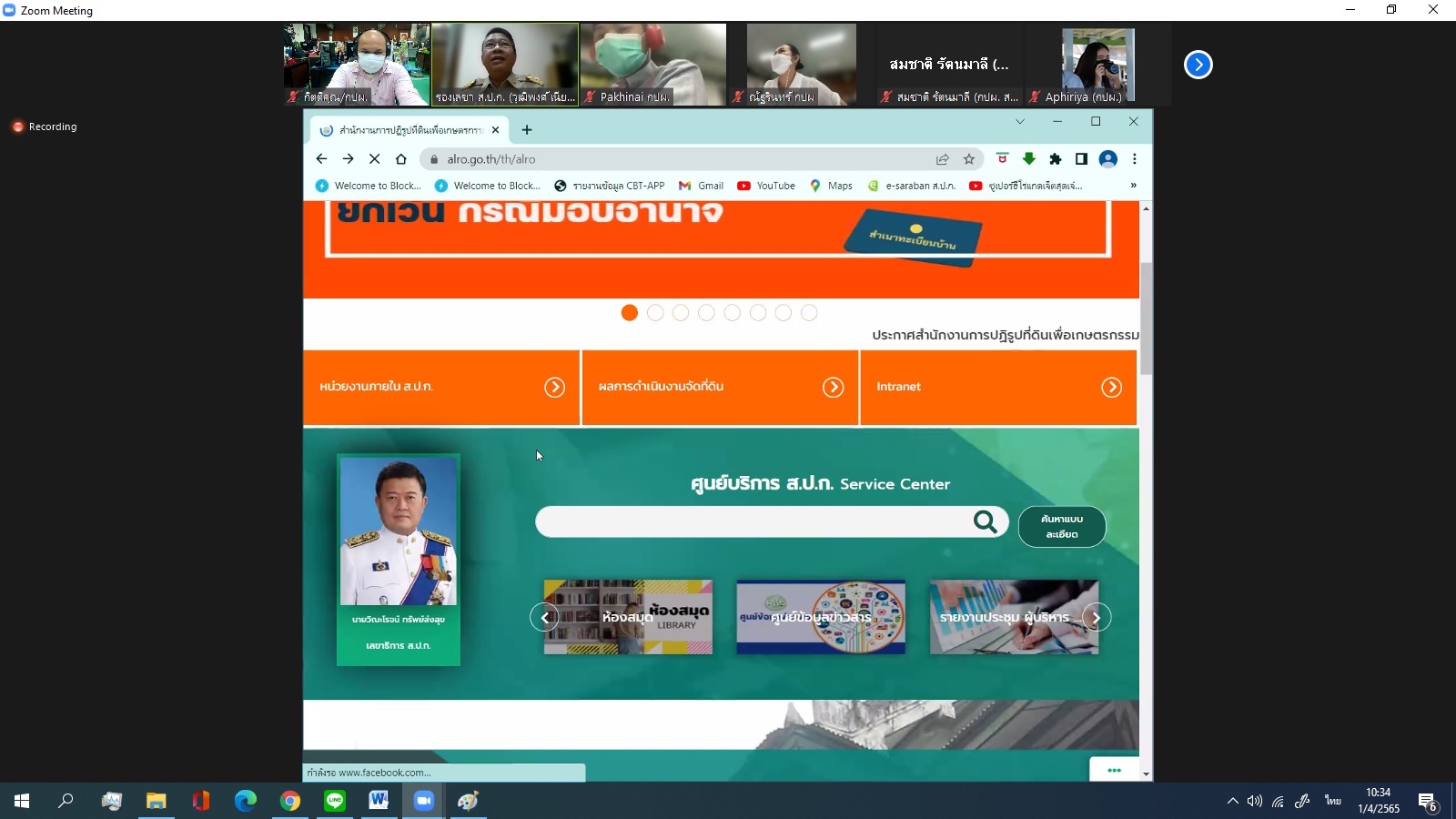Screen dimensions: 1456x819
Task: Open the Windows notification center
Action: click(1427, 802)
